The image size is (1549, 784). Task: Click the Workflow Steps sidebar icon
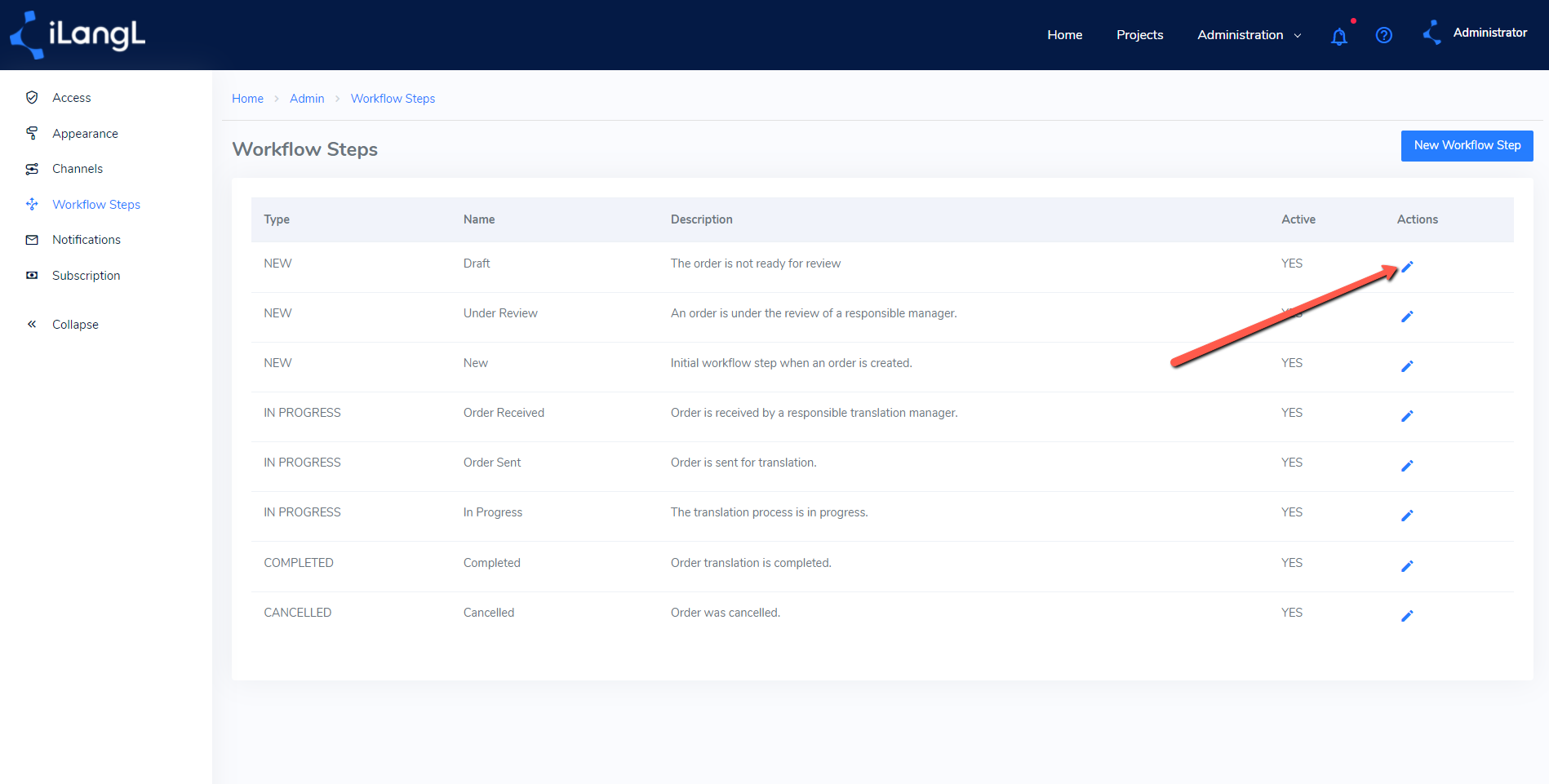coord(32,204)
